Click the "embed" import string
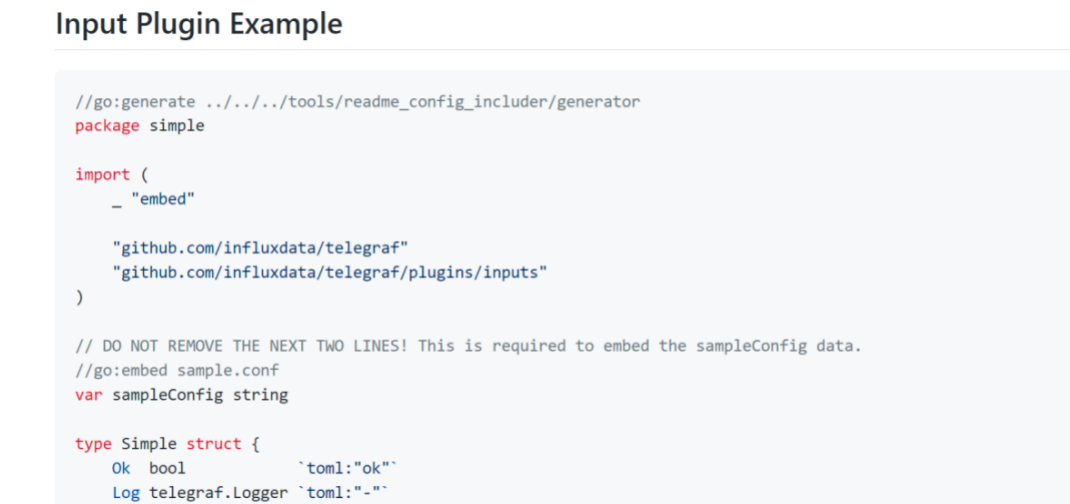The height and width of the screenshot is (504, 1070). [163, 200]
